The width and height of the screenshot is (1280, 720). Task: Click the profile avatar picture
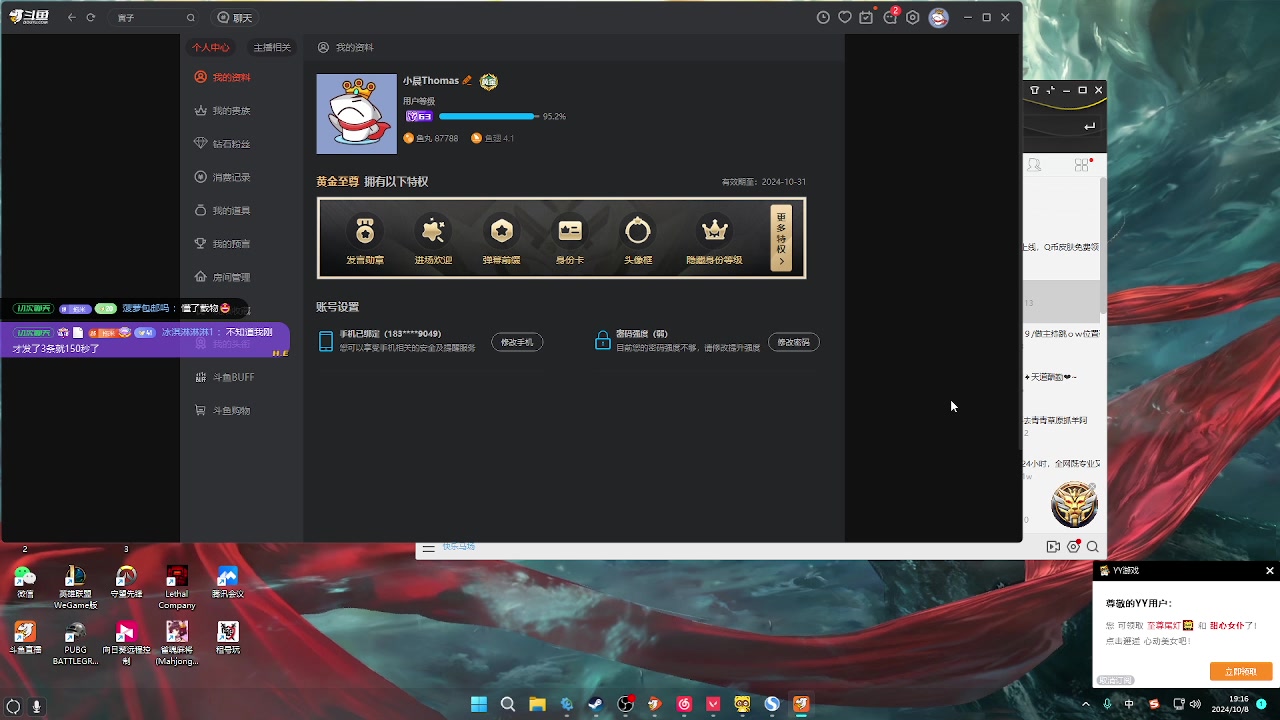(x=357, y=114)
